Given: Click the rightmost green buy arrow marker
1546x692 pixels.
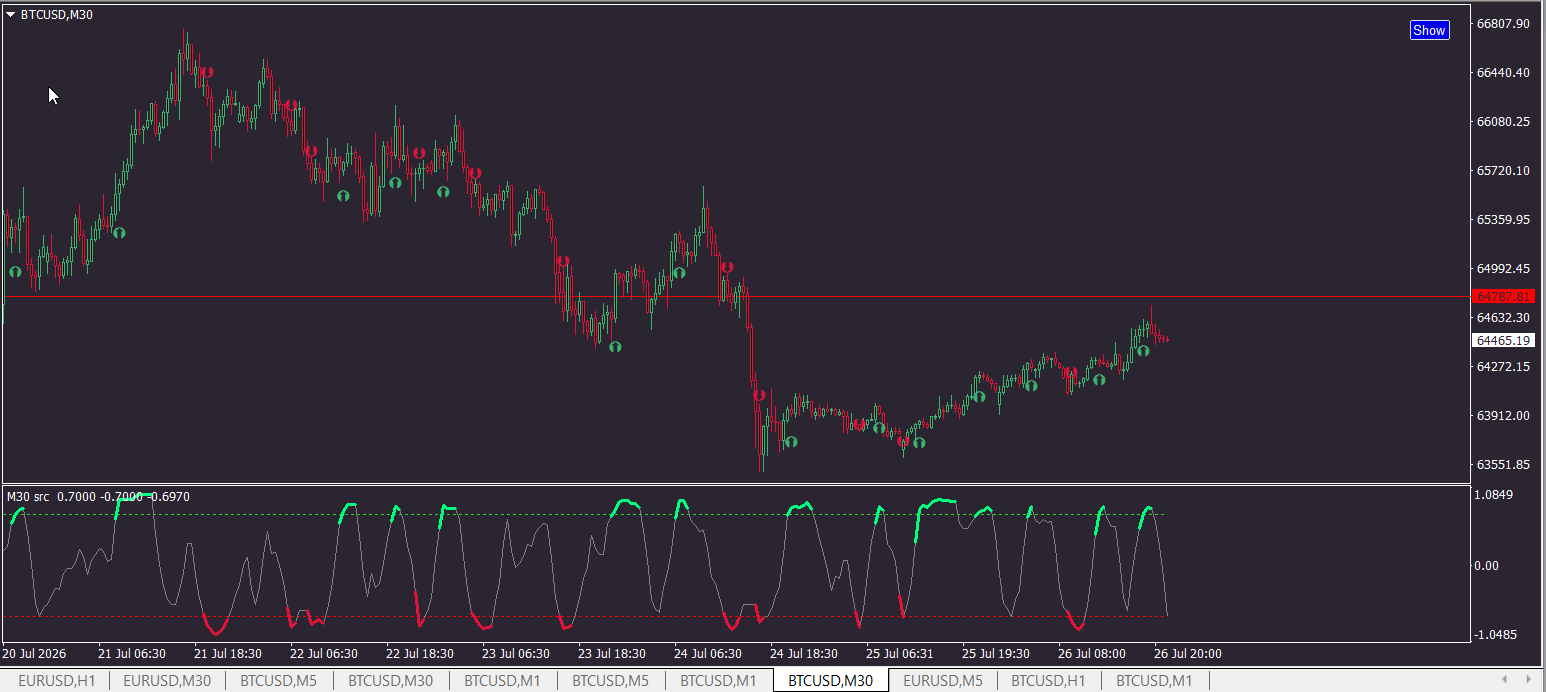Looking at the screenshot, I should (1143, 351).
